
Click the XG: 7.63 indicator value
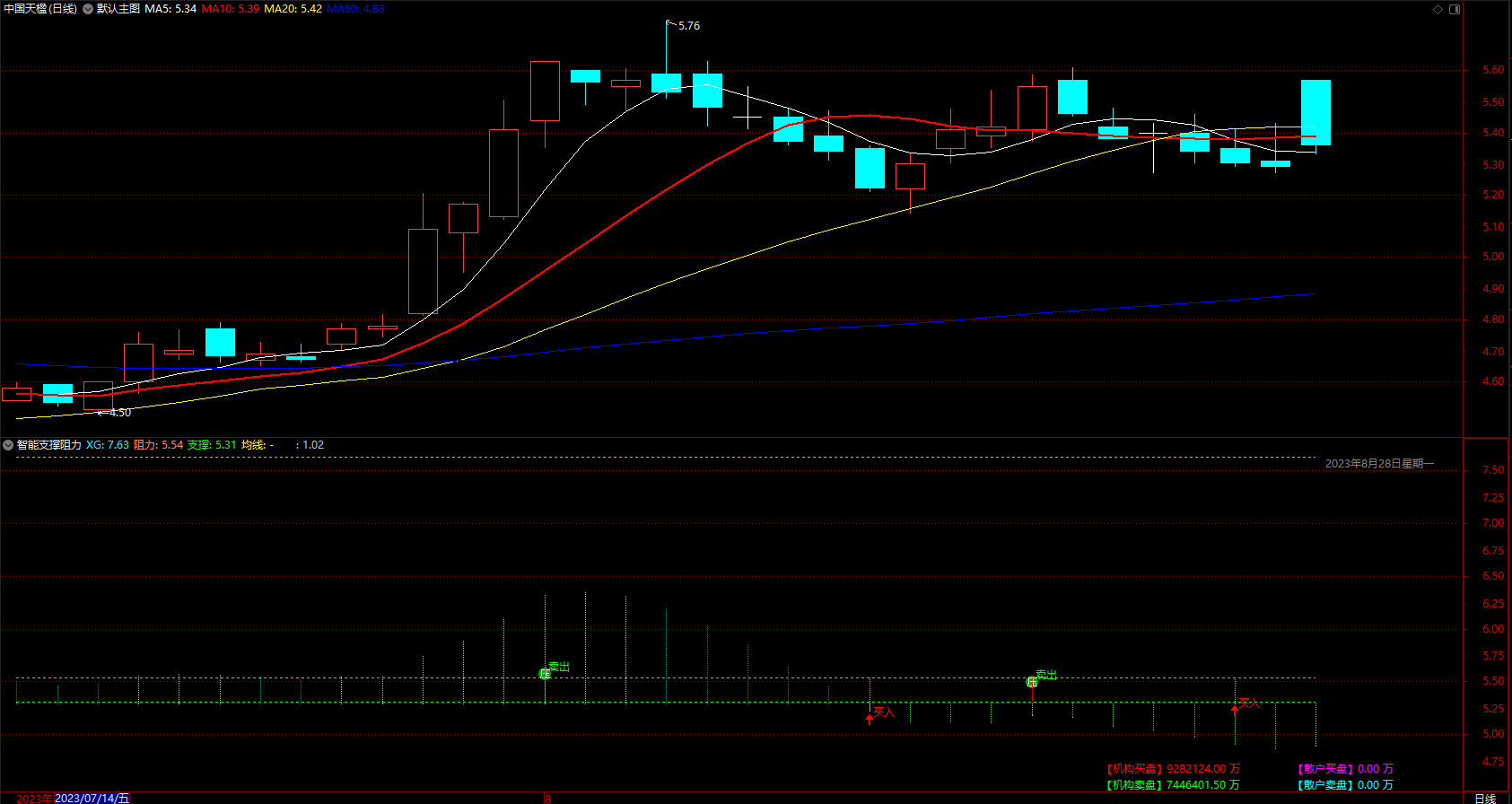108,445
